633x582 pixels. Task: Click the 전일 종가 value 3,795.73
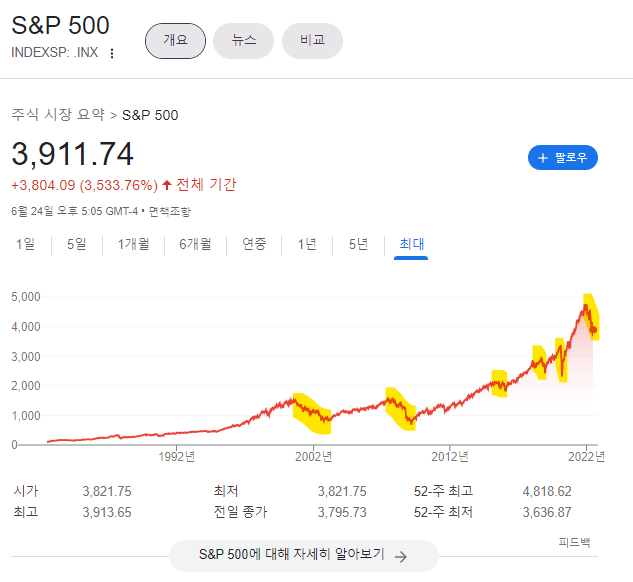tap(342, 512)
